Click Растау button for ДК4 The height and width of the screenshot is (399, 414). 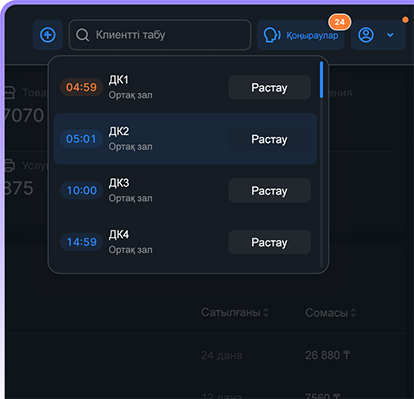click(270, 242)
